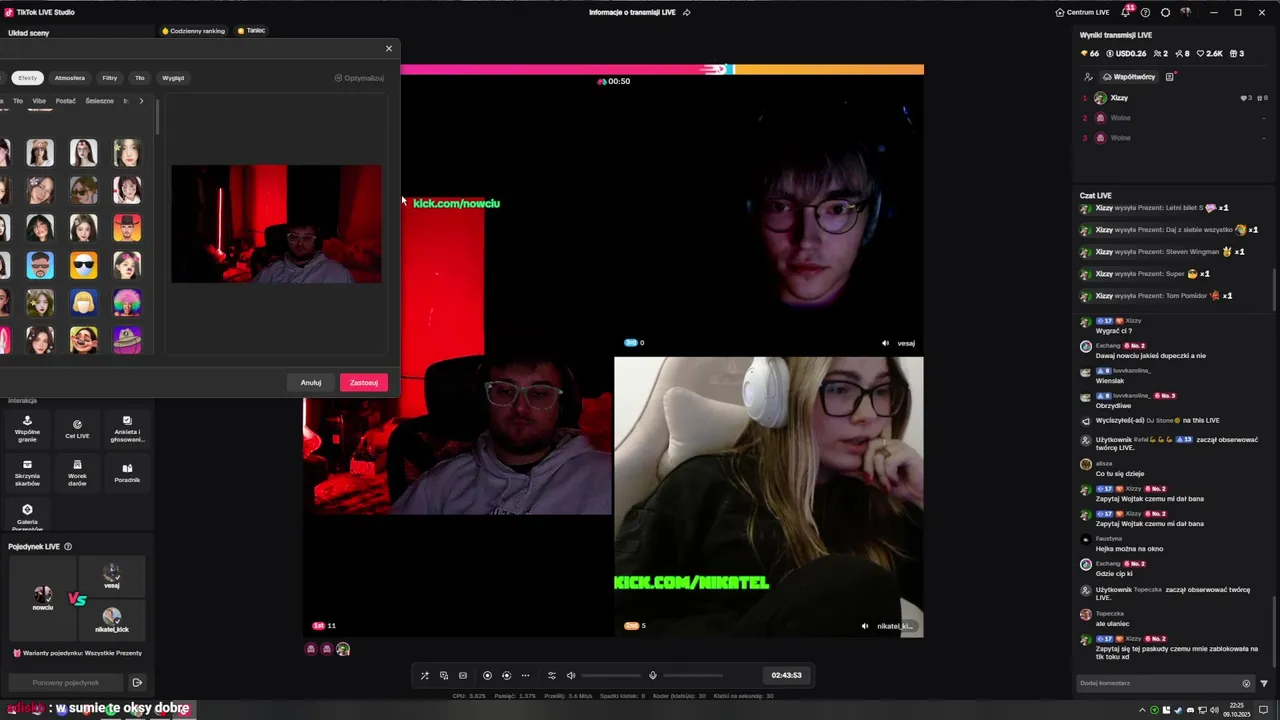Click the effect preview video
The width and height of the screenshot is (1280, 720).
[276, 224]
